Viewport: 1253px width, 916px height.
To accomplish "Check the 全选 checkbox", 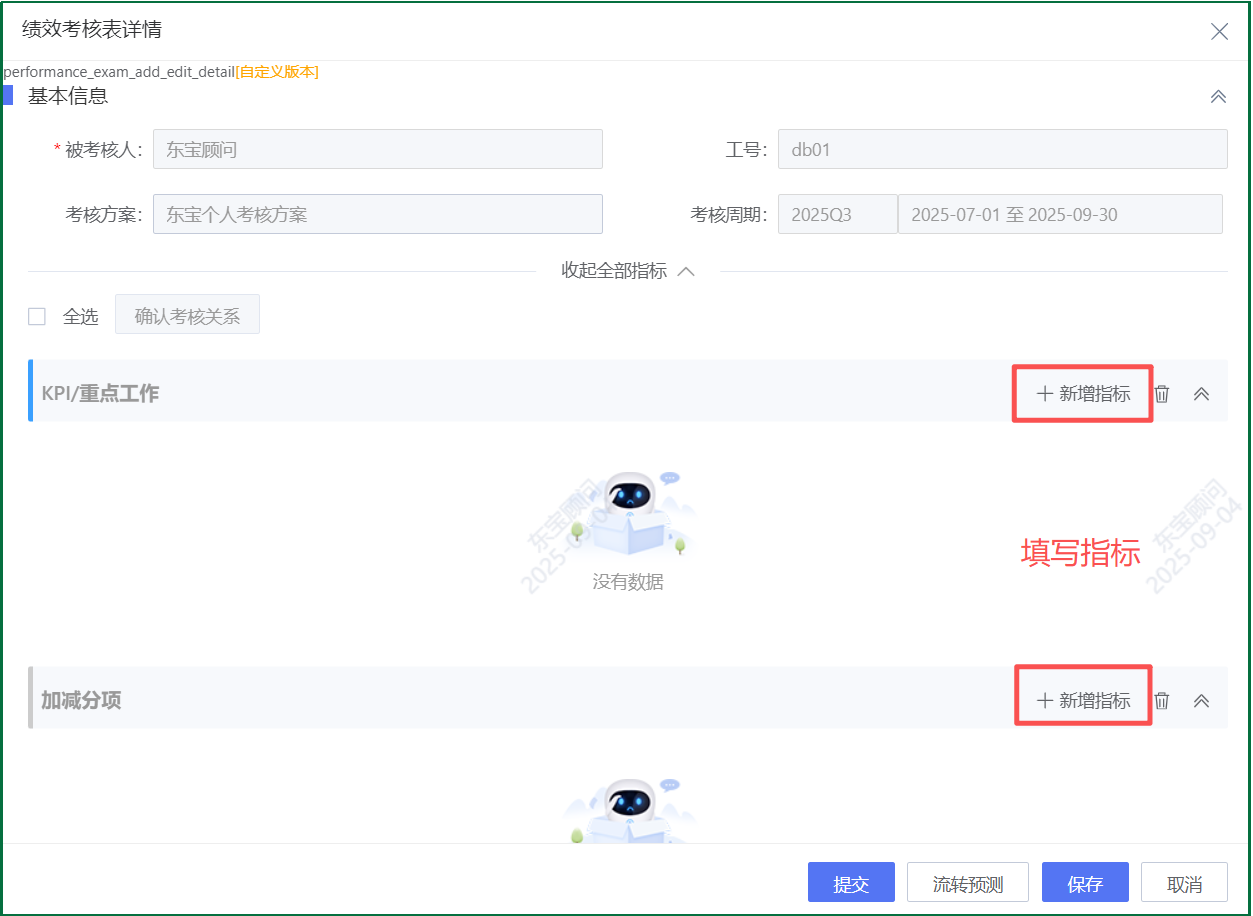I will [x=37, y=317].
